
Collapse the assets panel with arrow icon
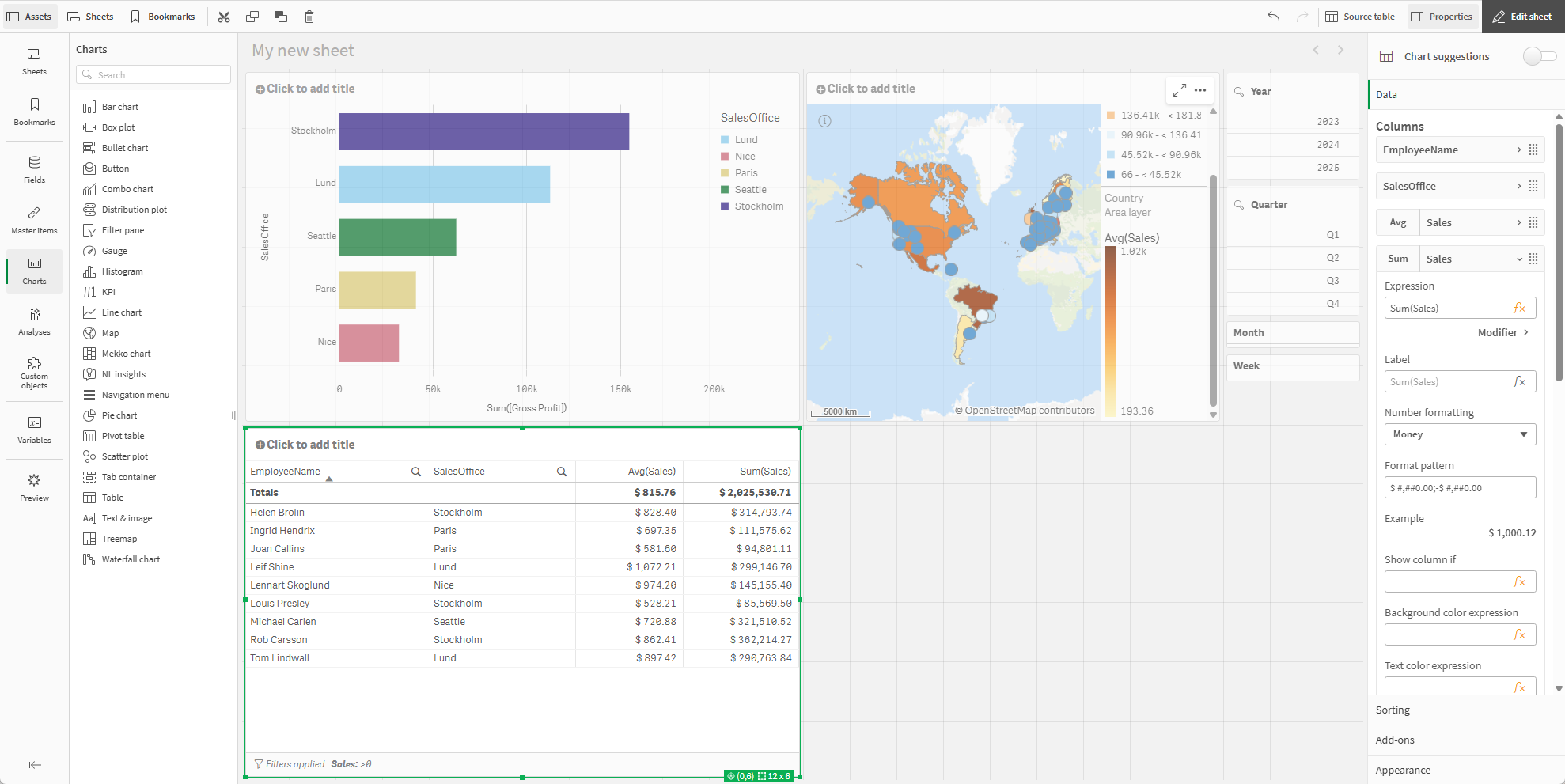(x=35, y=764)
